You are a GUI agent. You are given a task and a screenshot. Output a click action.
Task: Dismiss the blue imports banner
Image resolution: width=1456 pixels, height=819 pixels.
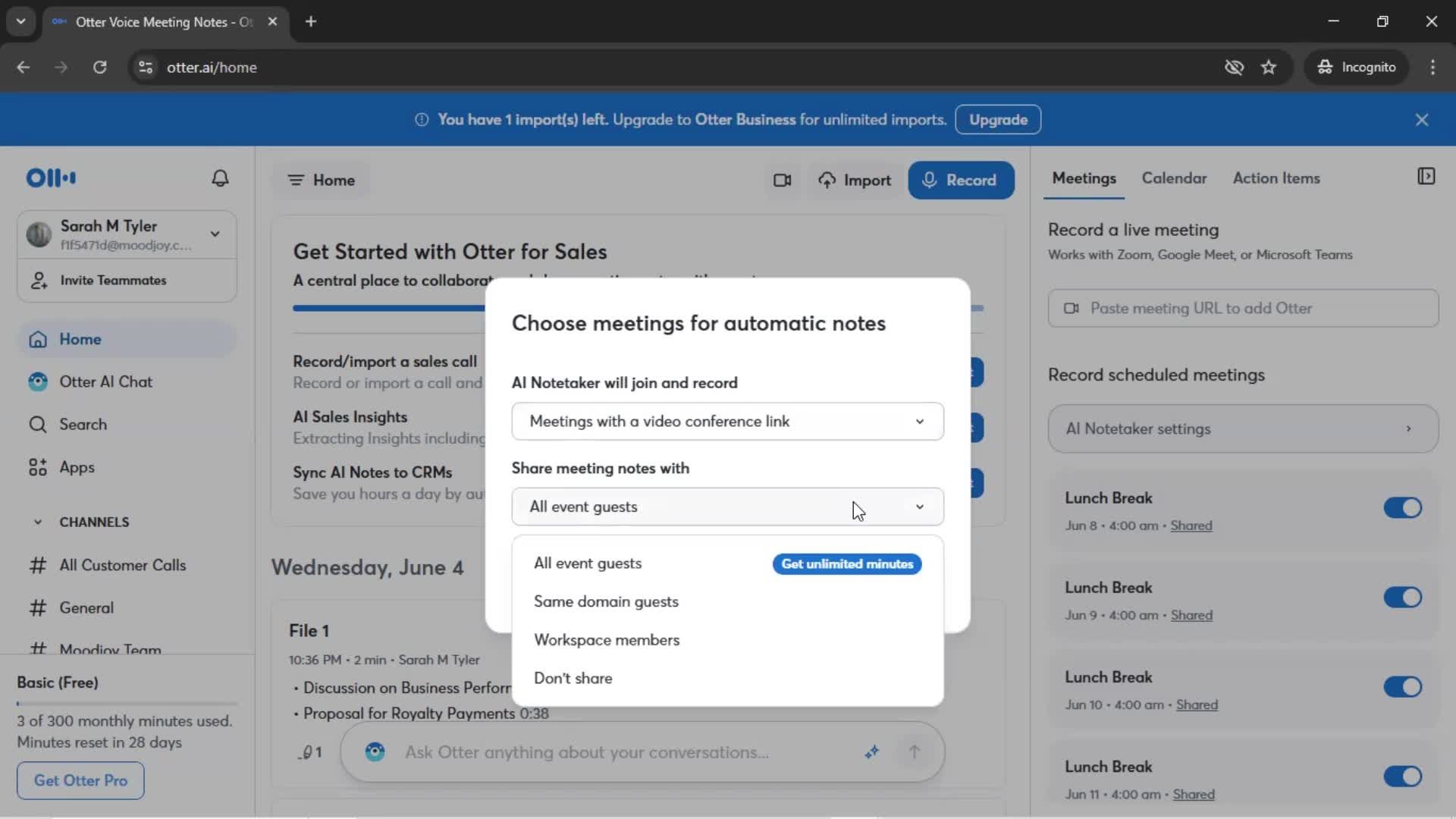tap(1422, 120)
